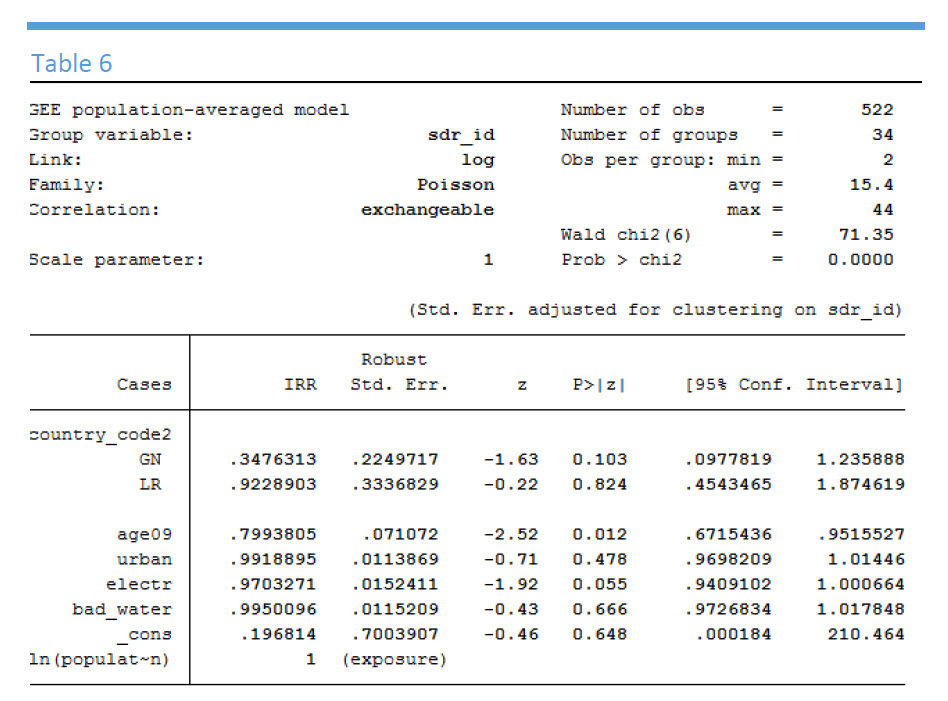Screen dimensions: 948x701
Task: Click GN IRR value .3476313
Action: (273, 460)
